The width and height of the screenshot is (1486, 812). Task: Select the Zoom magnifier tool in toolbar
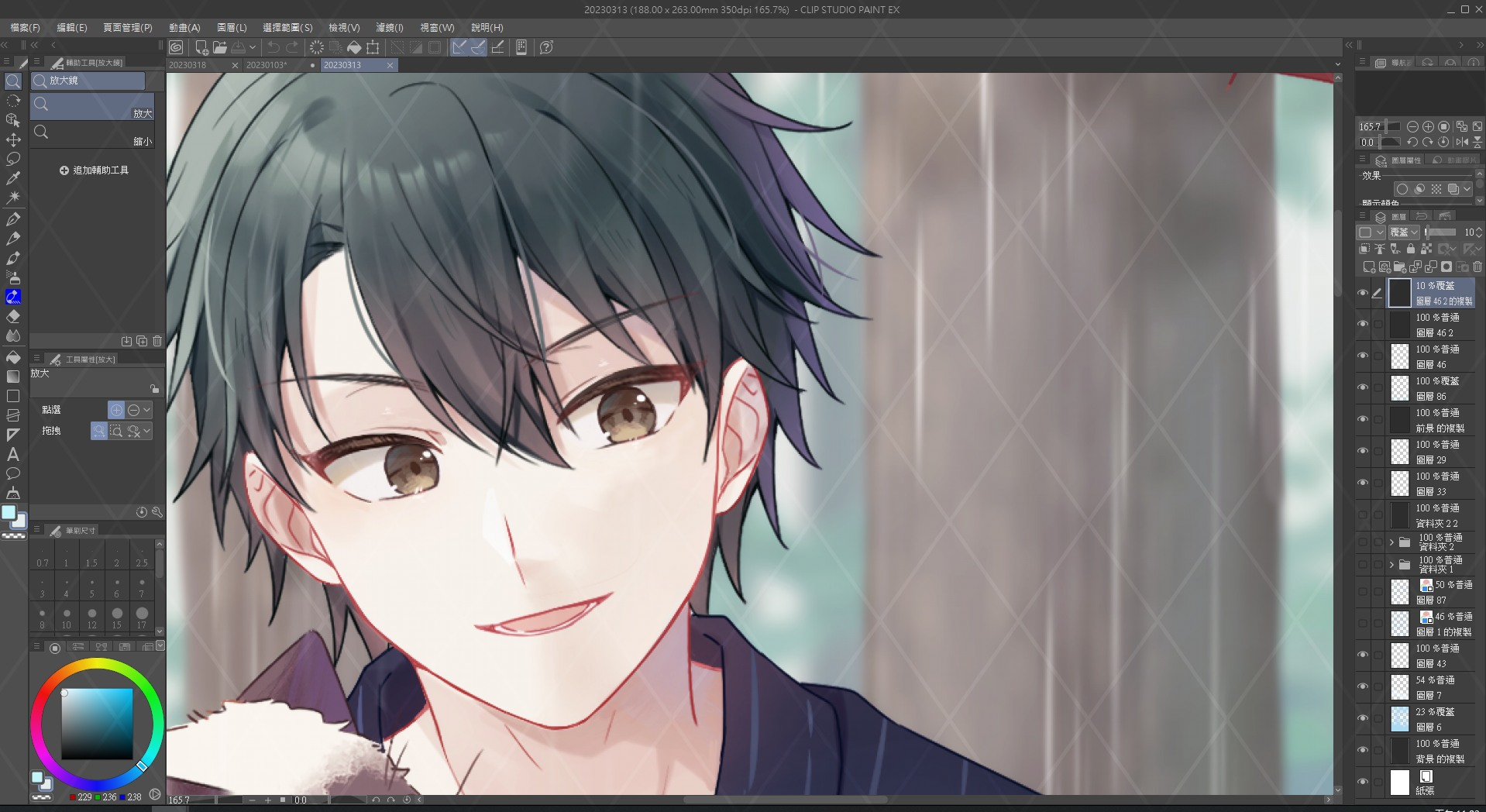pos(13,81)
